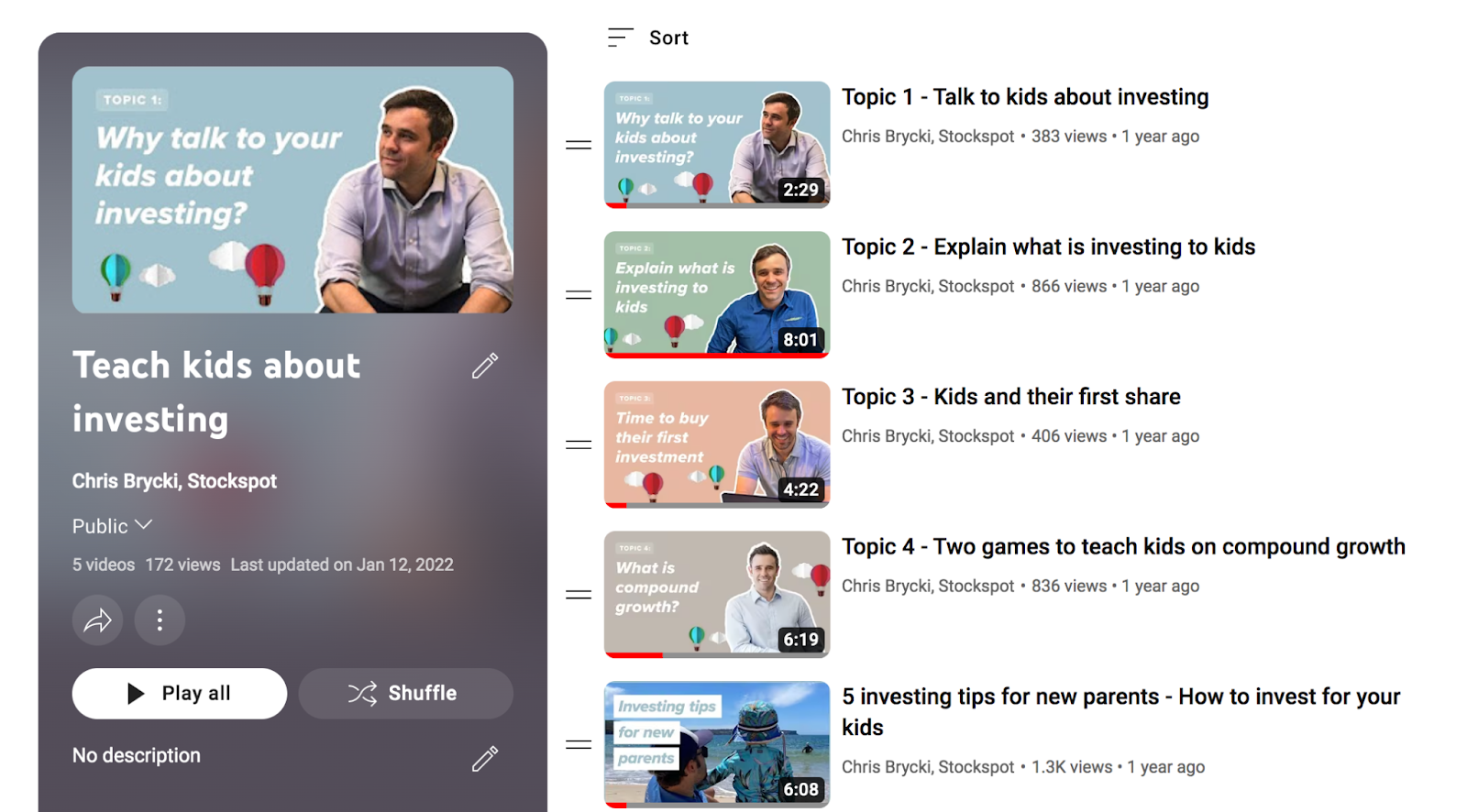Click the No description text
This screenshot has height=812, width=1467.
(137, 756)
